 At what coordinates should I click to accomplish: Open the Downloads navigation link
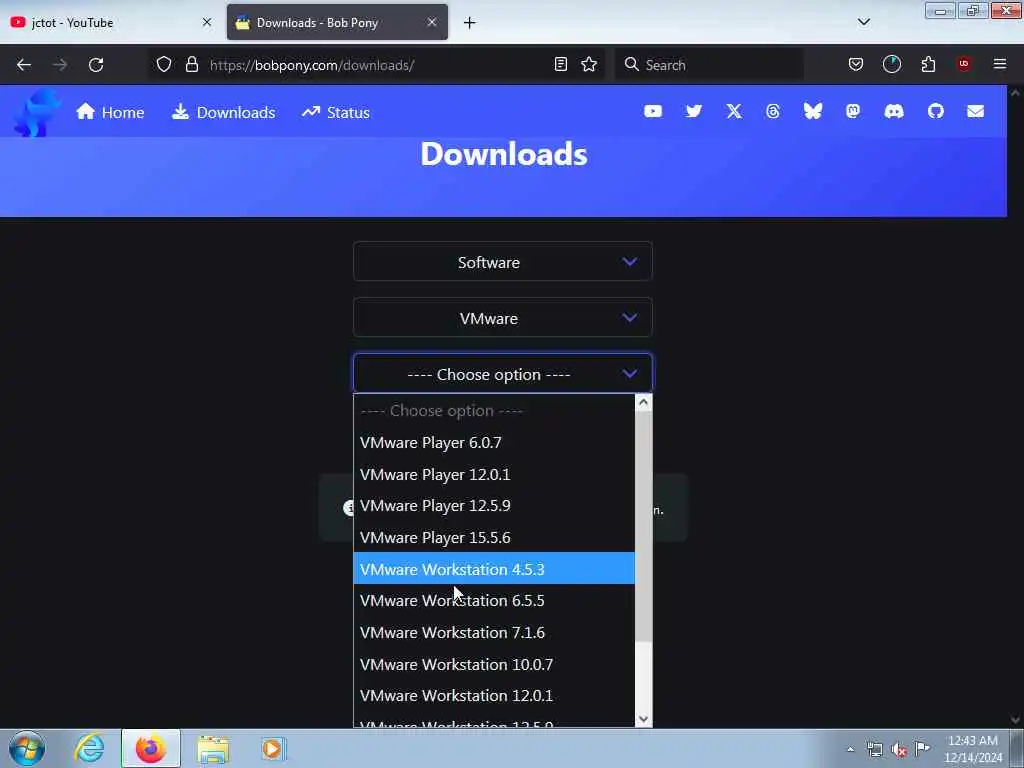[223, 112]
